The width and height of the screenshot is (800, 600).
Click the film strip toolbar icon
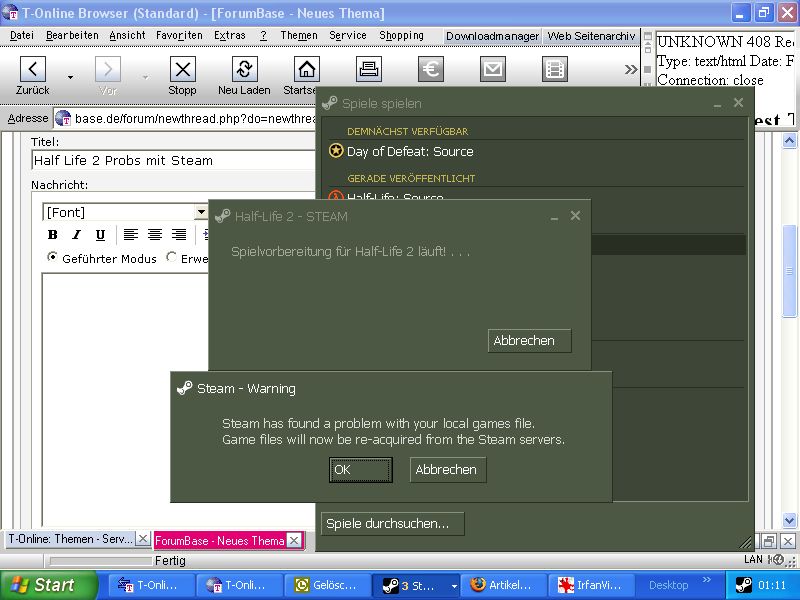[x=555, y=69]
